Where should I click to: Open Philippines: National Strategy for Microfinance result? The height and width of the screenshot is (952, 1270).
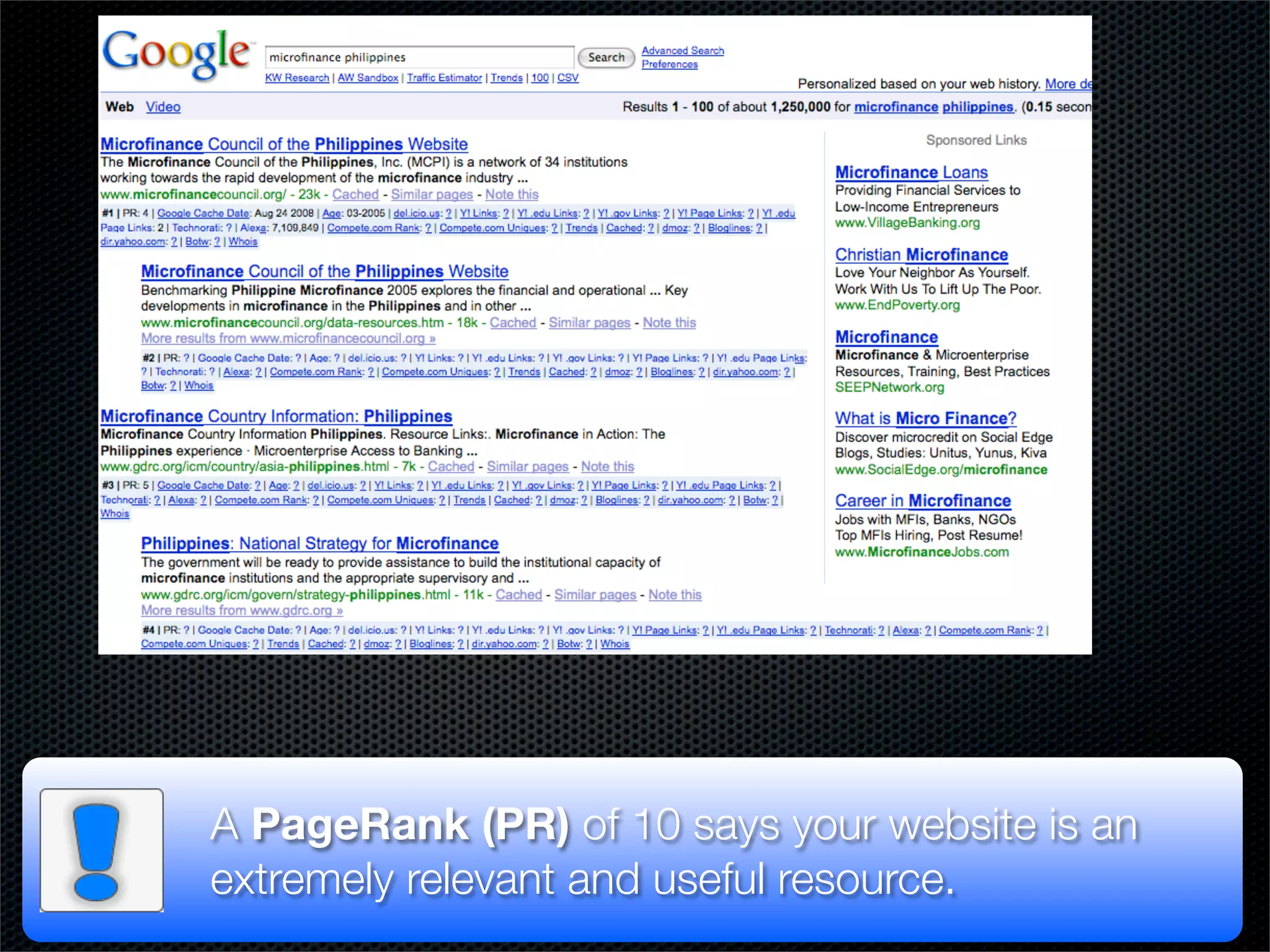pyautogui.click(x=320, y=544)
